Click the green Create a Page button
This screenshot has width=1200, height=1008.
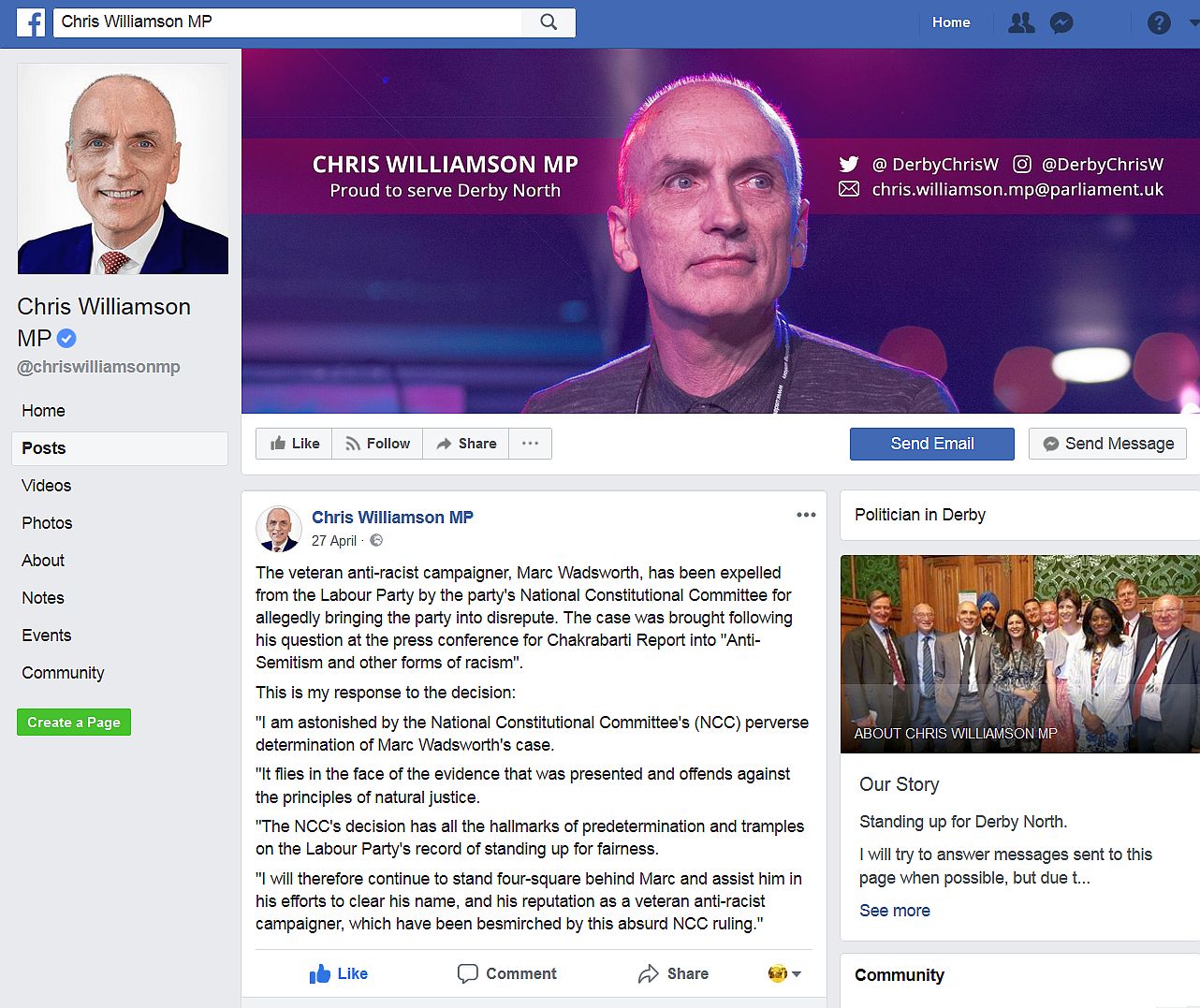(x=74, y=723)
